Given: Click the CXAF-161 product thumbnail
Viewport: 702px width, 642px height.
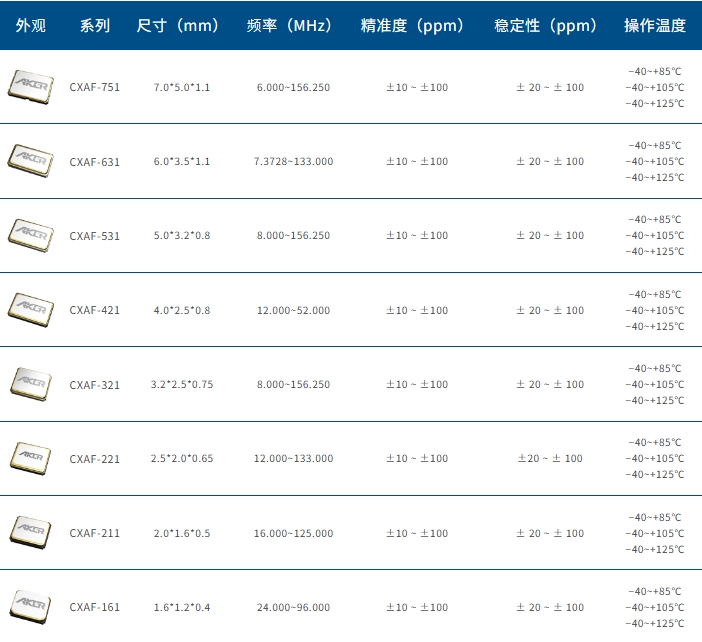Looking at the screenshot, I should click(x=30, y=606).
